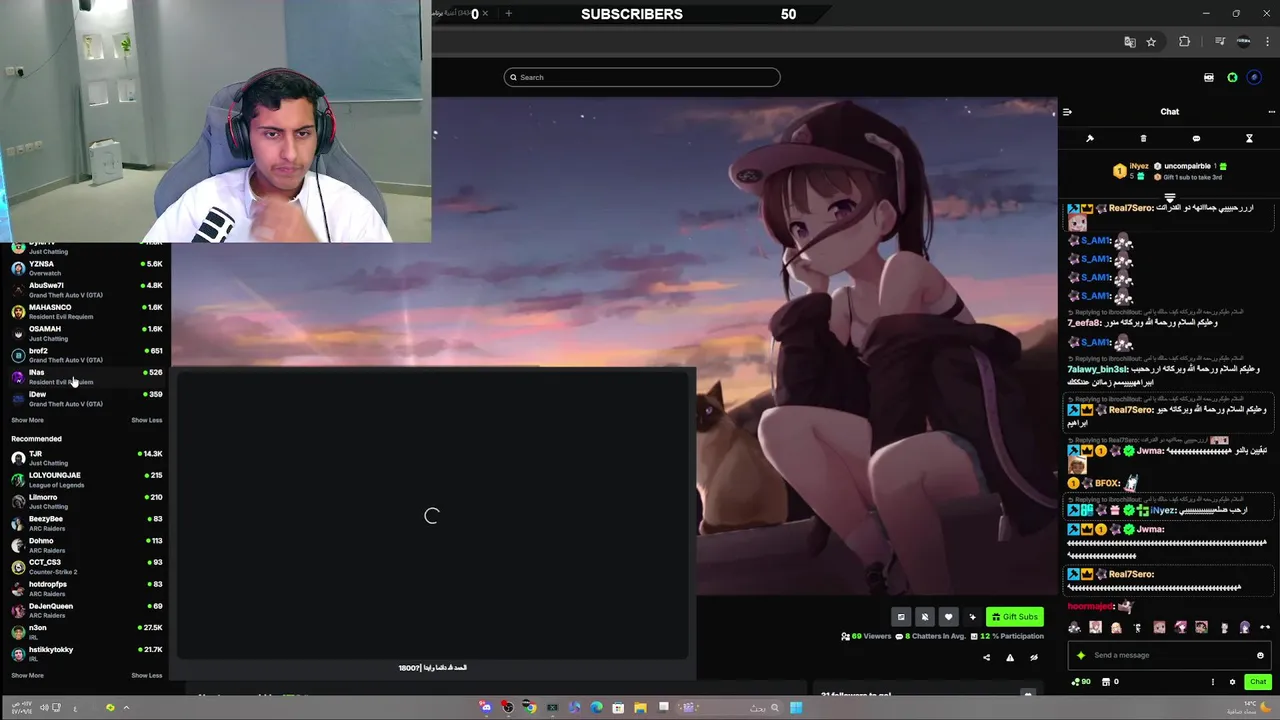This screenshot has width=1280, height=720.
Task: Click the Real7Sero username in first chat message
Action: point(1130,208)
